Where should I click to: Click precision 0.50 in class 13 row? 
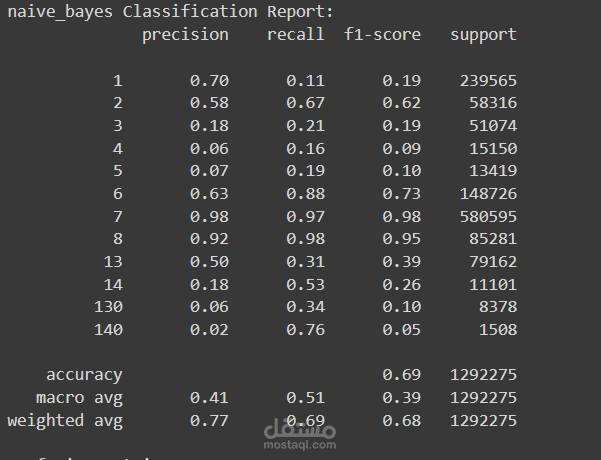click(x=210, y=262)
